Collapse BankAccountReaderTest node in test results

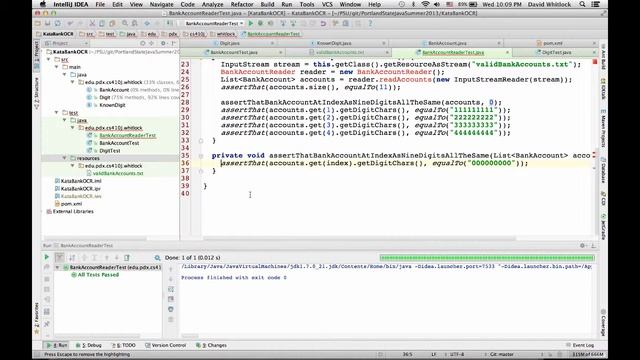pyautogui.click(x=58, y=267)
